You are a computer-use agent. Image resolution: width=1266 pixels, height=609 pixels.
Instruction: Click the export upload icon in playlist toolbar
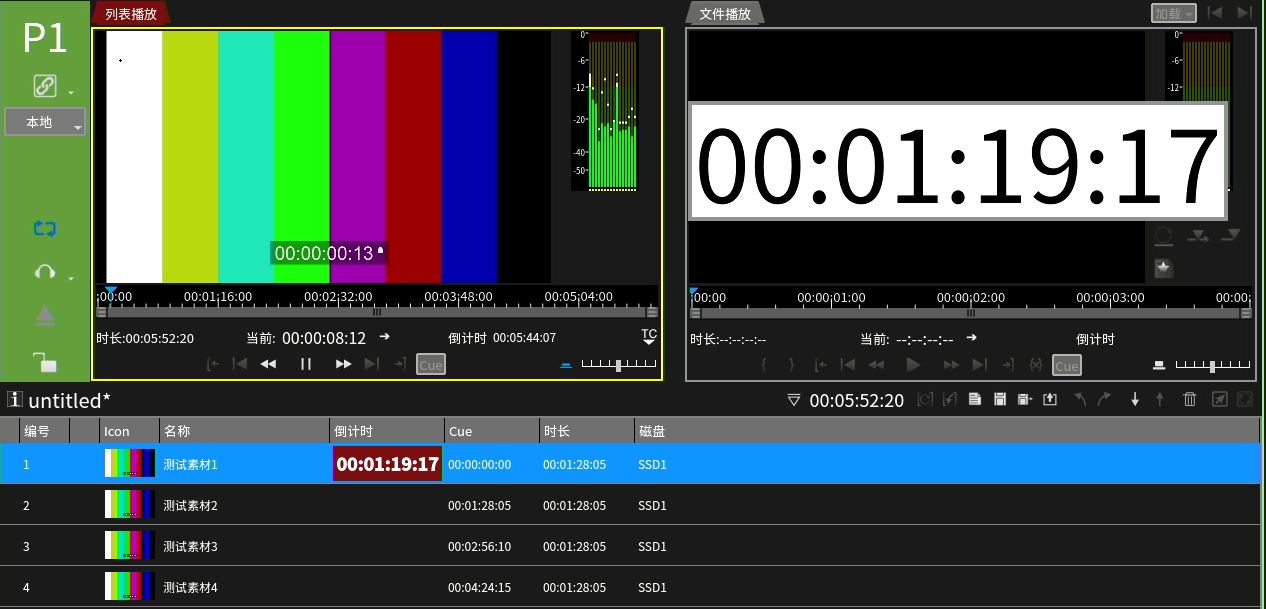[1050, 400]
